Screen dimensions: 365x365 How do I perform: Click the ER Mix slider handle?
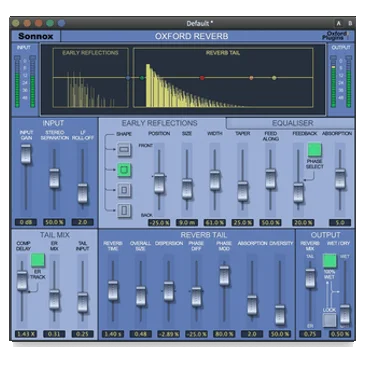54,300
